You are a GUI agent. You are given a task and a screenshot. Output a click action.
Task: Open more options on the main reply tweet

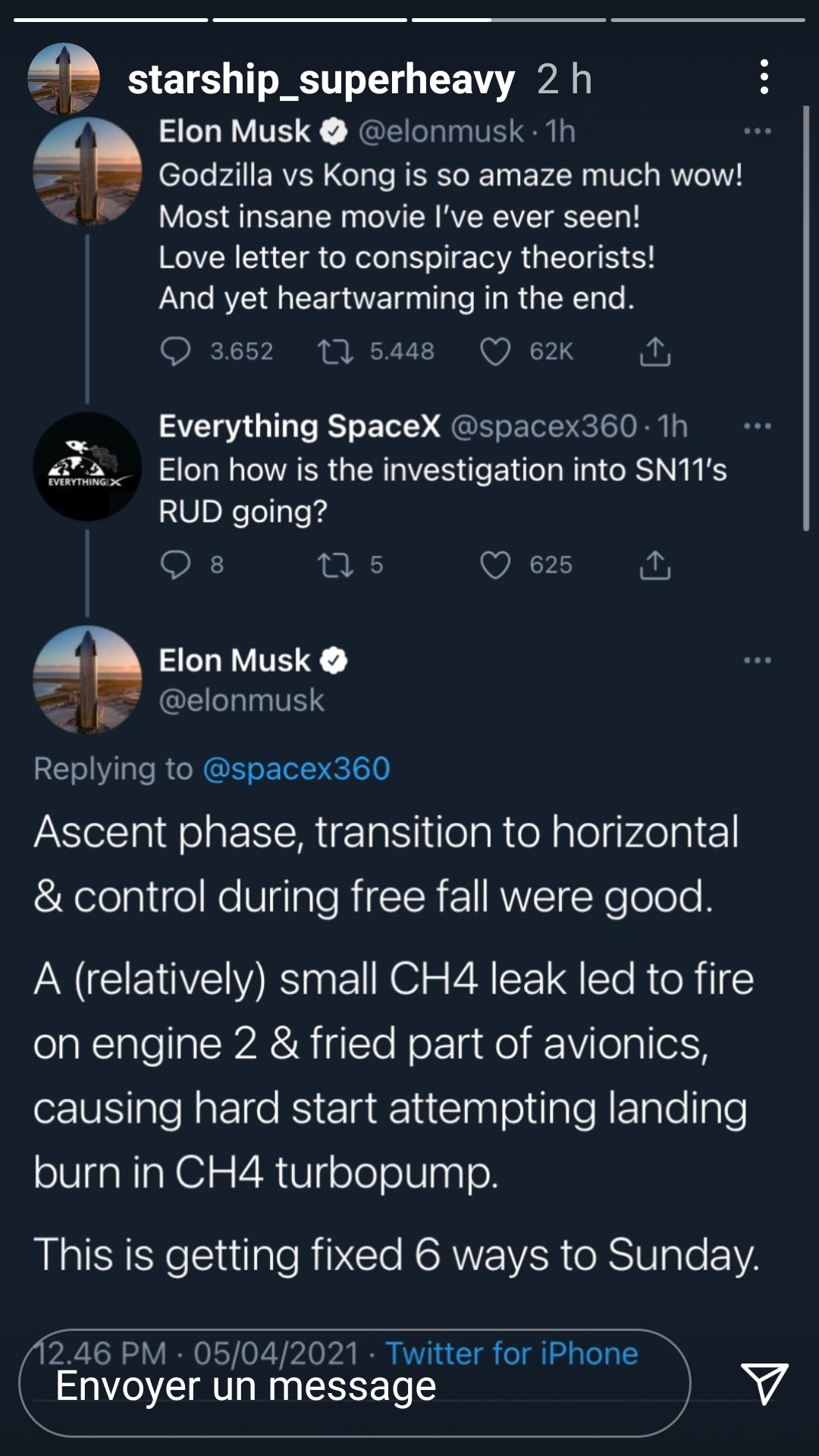(757, 661)
